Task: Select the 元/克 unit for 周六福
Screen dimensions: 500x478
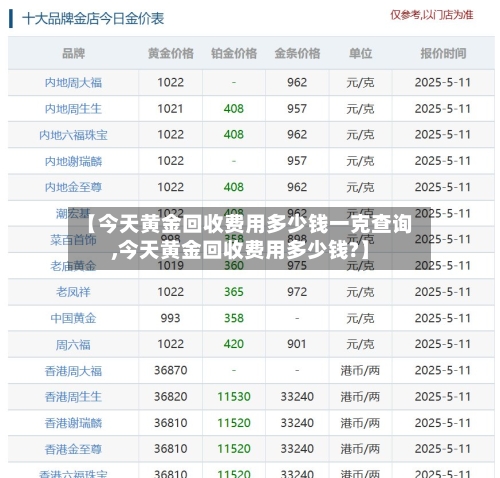Action: tap(360, 344)
